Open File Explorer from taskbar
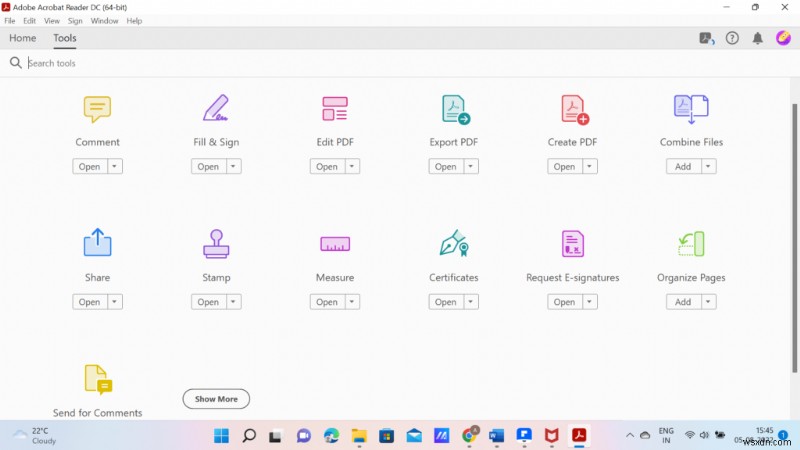 pyautogui.click(x=359, y=436)
